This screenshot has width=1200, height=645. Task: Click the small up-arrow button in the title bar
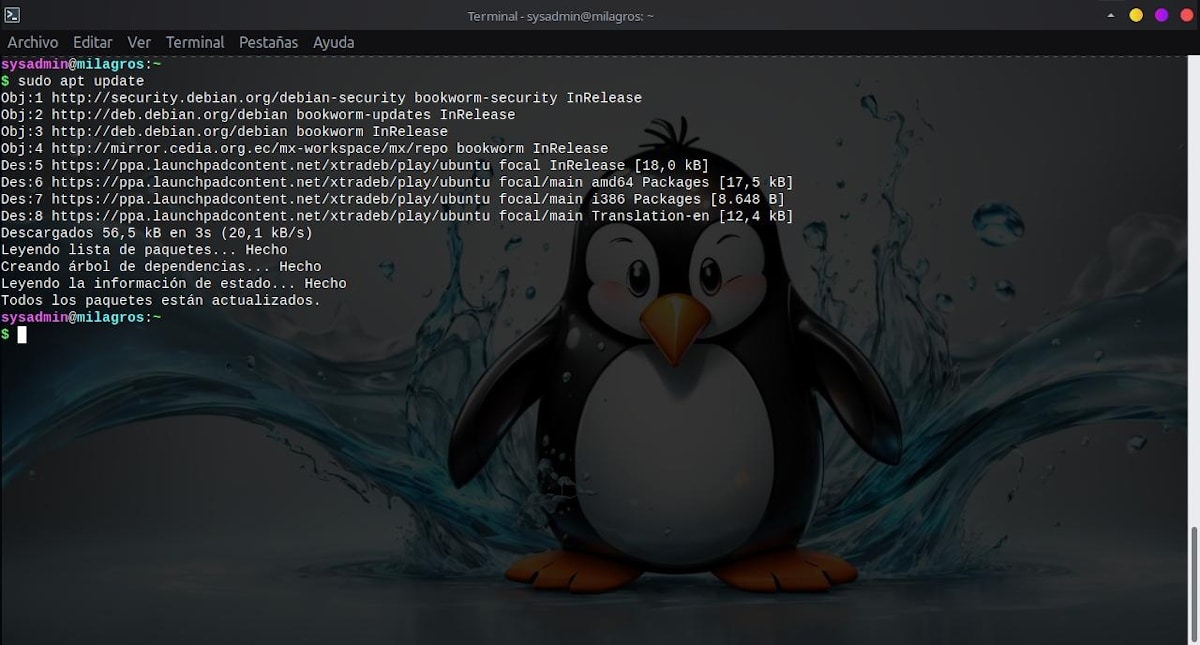click(x=1111, y=15)
